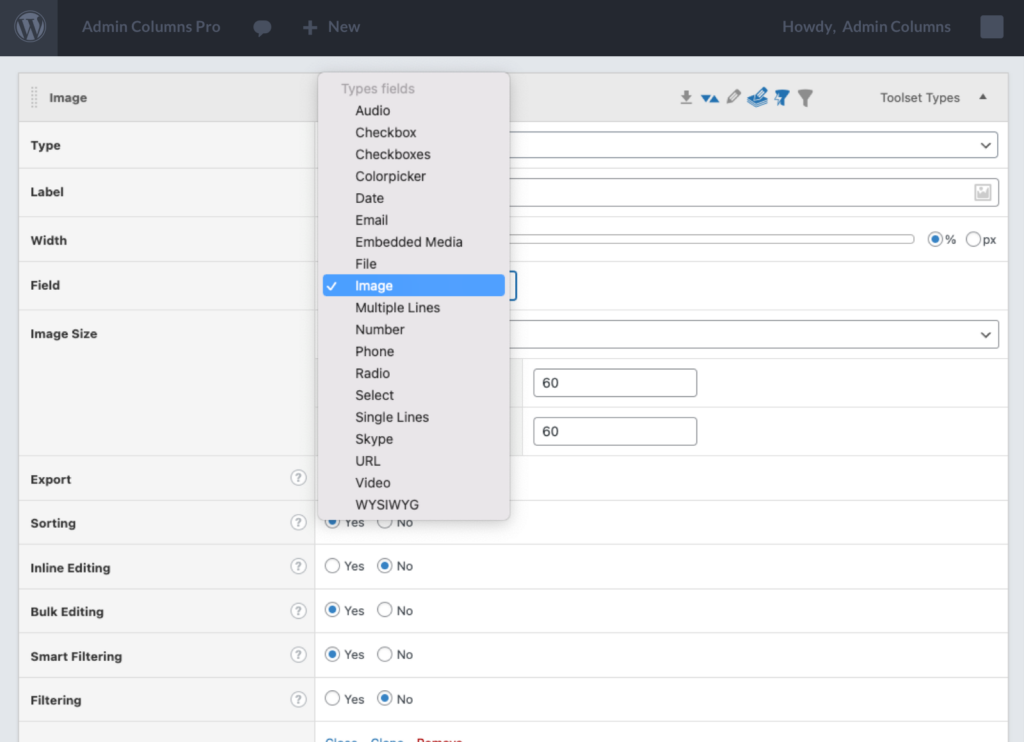Viewport: 1024px width, 742px height.
Task: Focus the second 60 size input
Action: [x=615, y=431]
